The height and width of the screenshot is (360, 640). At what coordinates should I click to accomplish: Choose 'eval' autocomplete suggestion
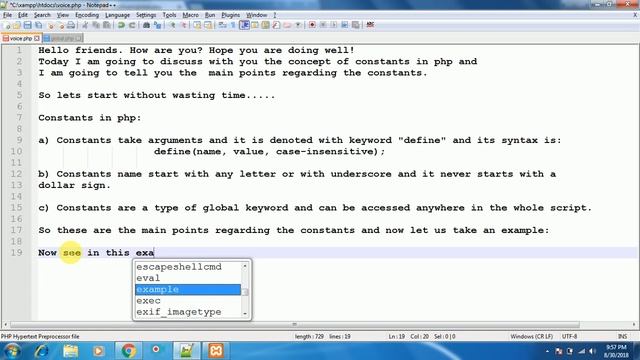click(188, 278)
